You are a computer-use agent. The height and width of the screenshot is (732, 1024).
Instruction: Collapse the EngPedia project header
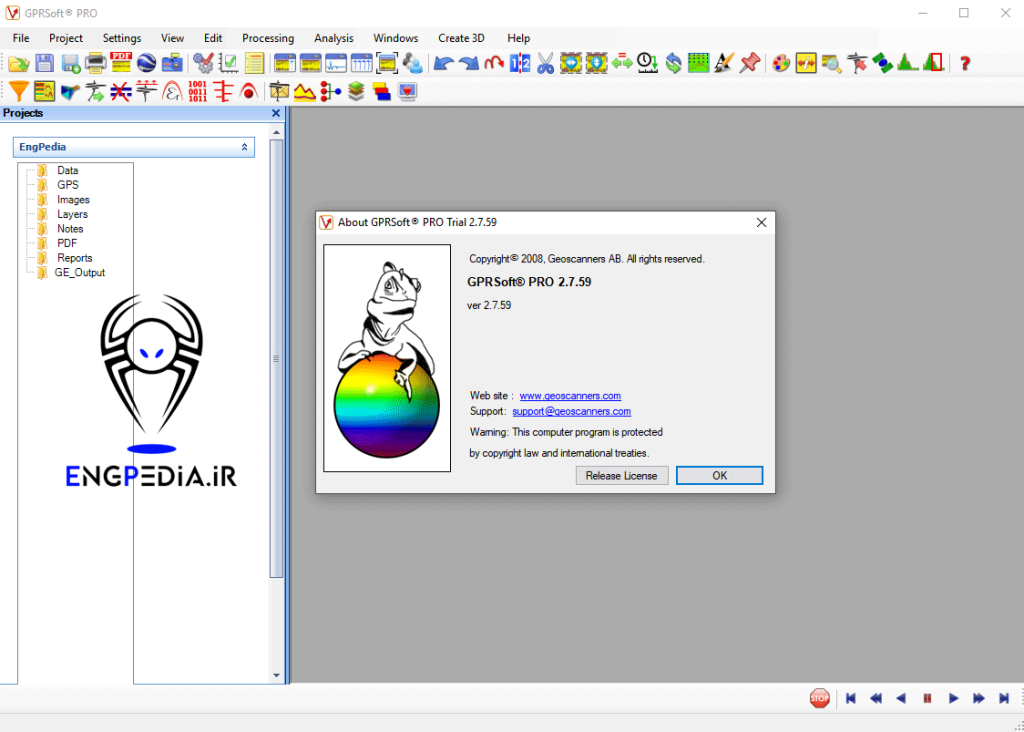[x=245, y=147]
